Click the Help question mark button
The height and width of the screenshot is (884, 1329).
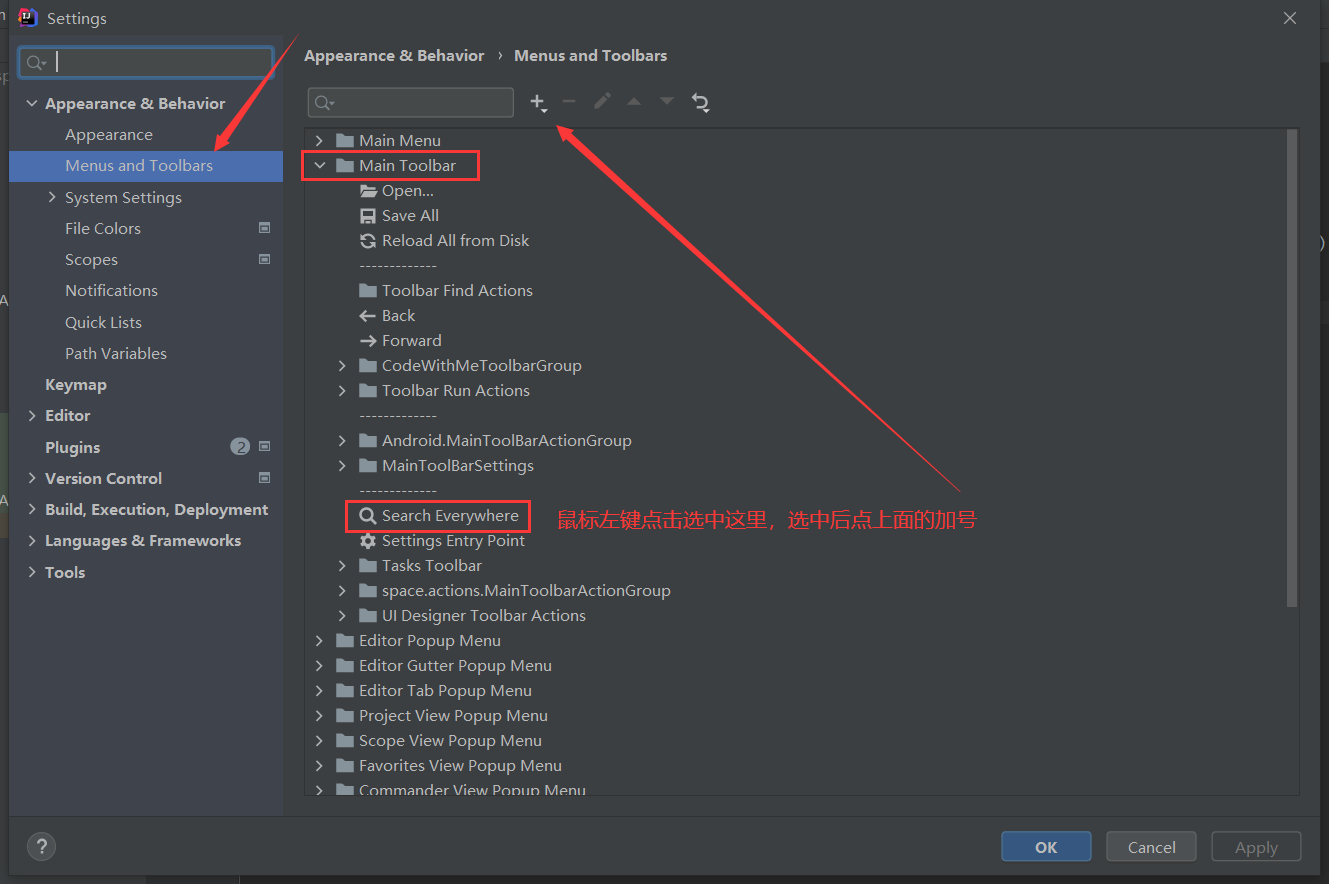41,846
